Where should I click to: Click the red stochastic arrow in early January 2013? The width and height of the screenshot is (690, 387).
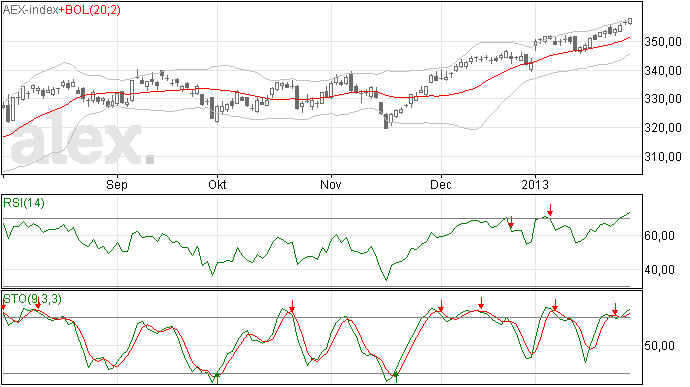coord(555,305)
